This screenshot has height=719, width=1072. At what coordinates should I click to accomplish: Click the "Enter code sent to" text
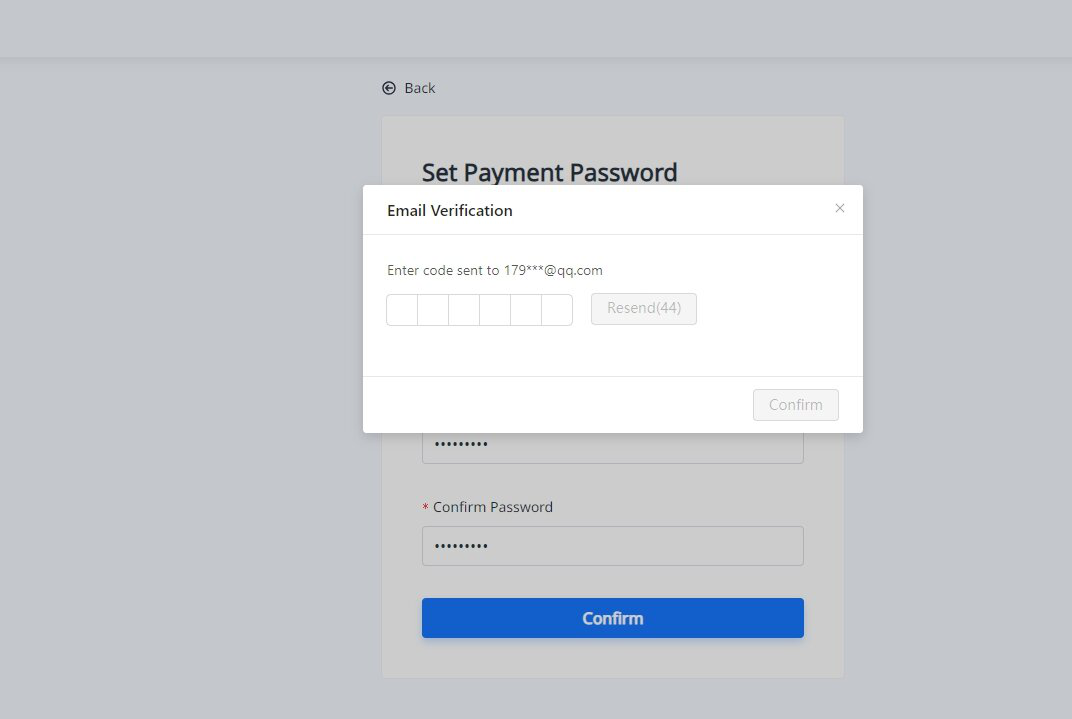[x=443, y=270]
